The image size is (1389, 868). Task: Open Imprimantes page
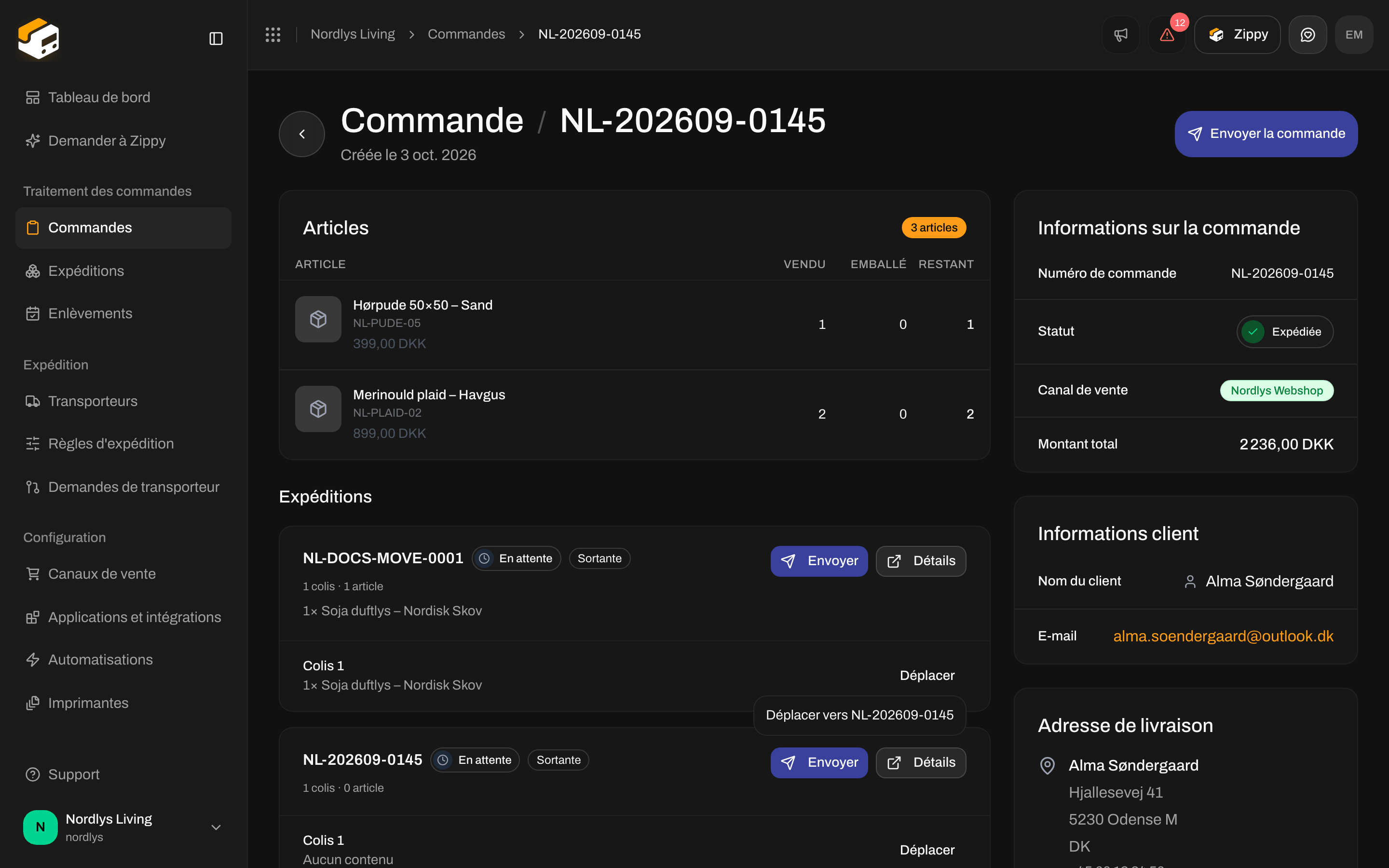click(x=123, y=703)
